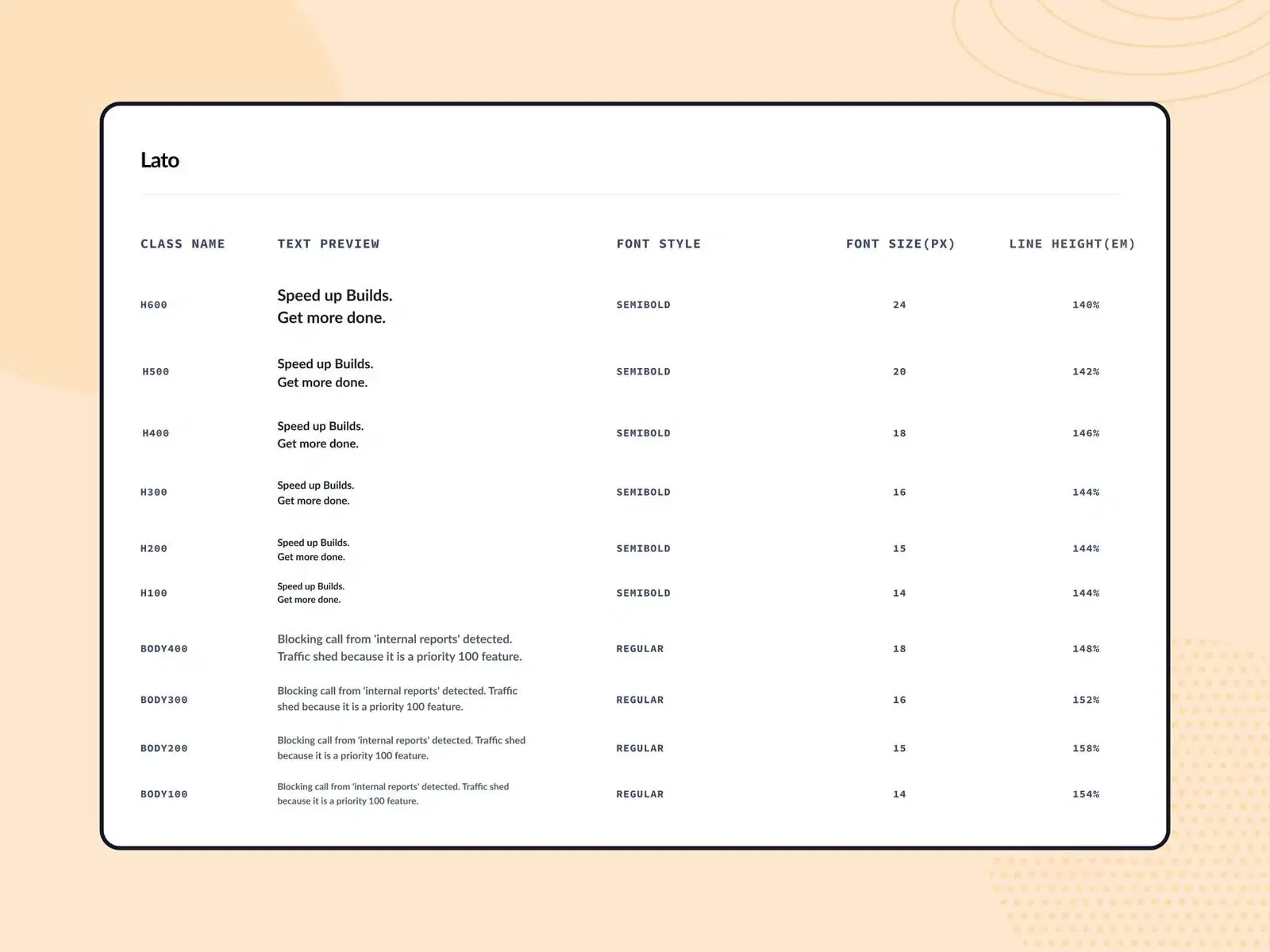Click the BODY300 text preview paragraph
The image size is (1270, 952).
click(x=398, y=699)
